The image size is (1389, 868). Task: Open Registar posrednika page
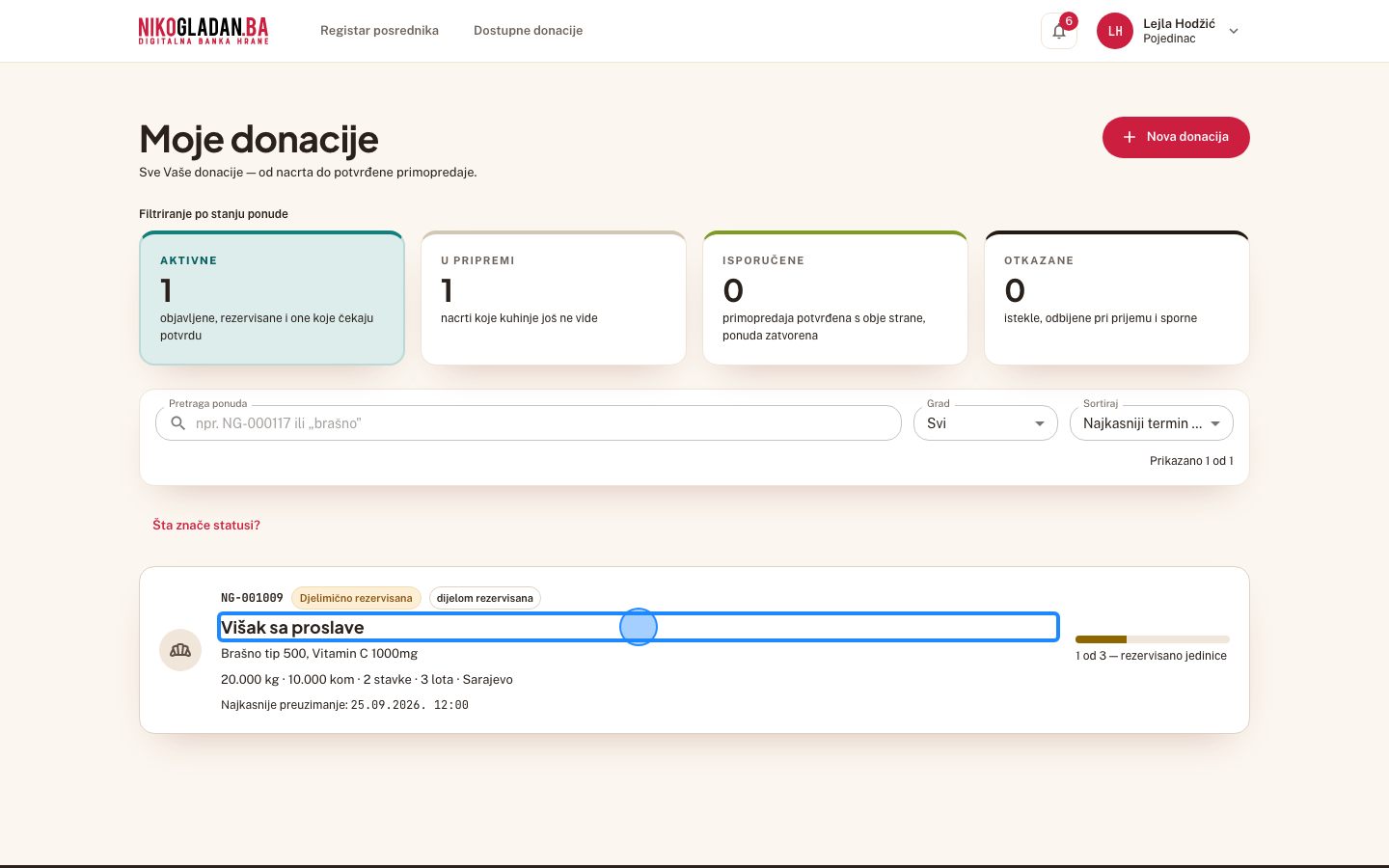point(379,31)
